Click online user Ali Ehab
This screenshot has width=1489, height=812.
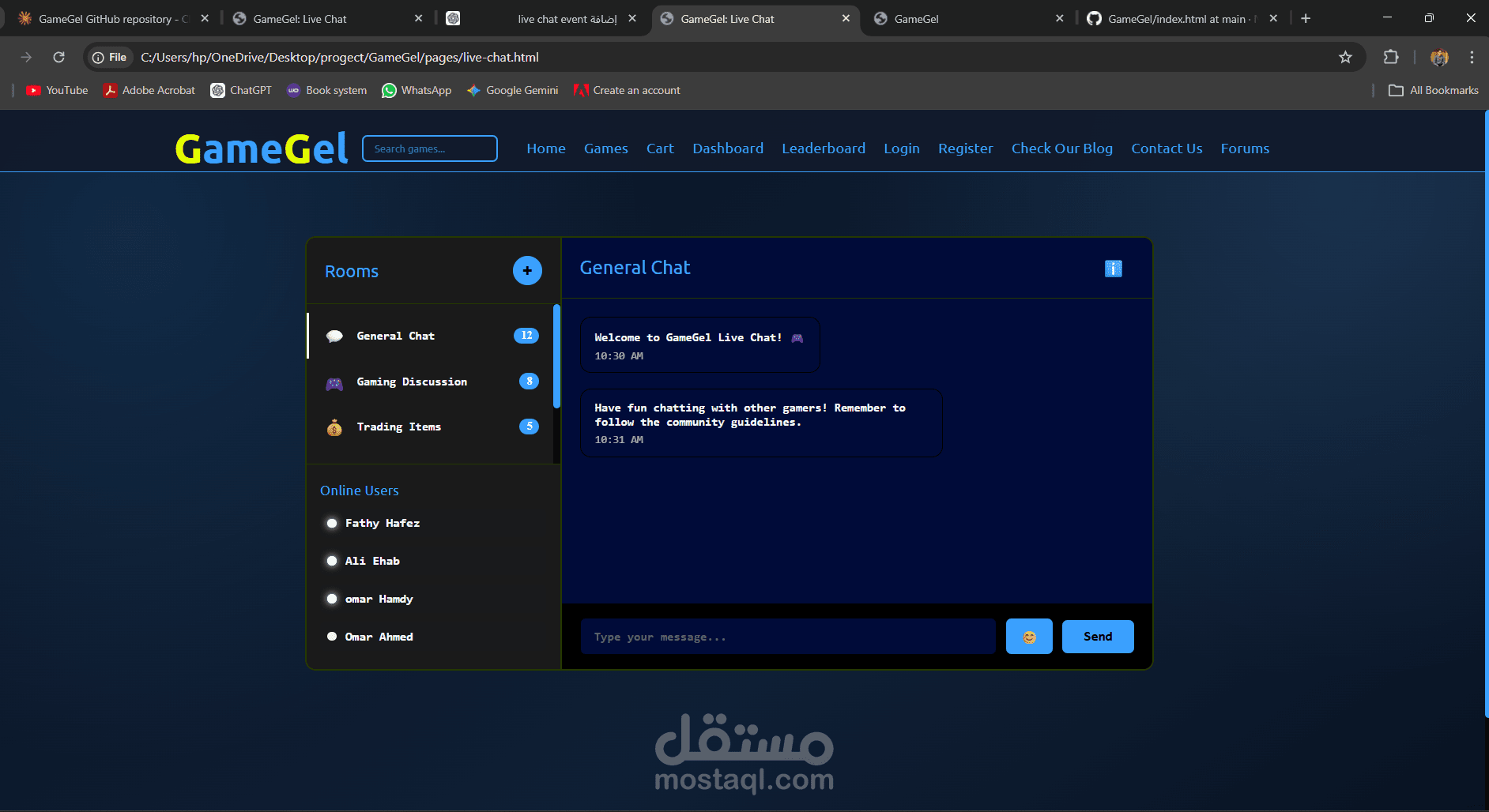pyautogui.click(x=372, y=562)
